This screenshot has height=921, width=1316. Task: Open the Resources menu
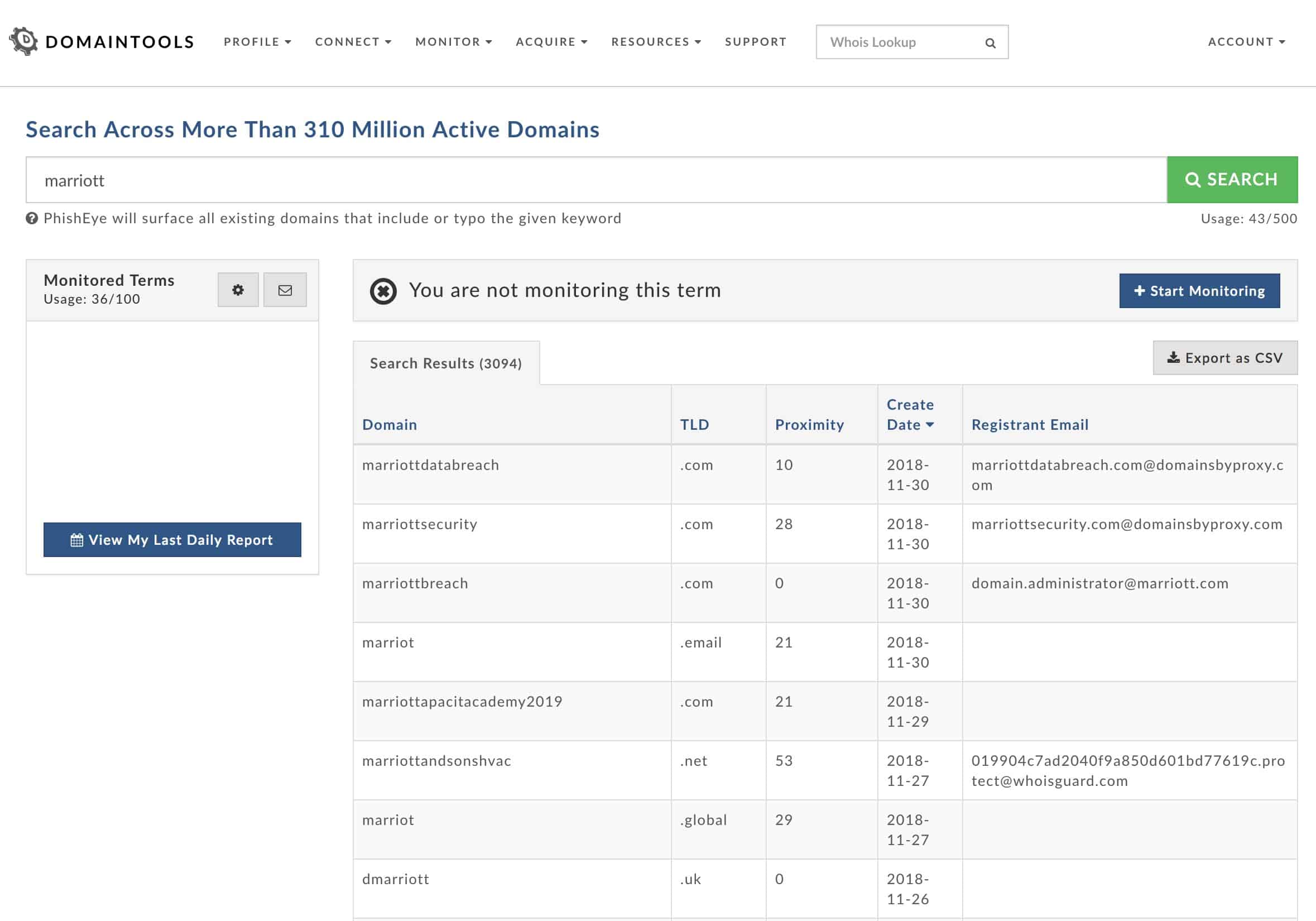coord(656,42)
